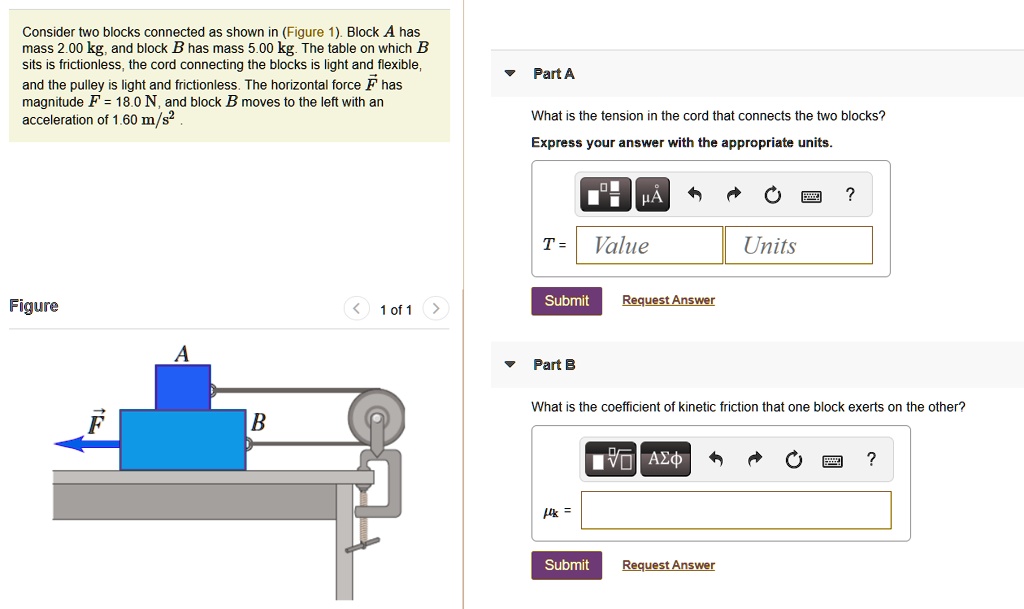
Task: Collapse the Part A section
Action: point(510,73)
